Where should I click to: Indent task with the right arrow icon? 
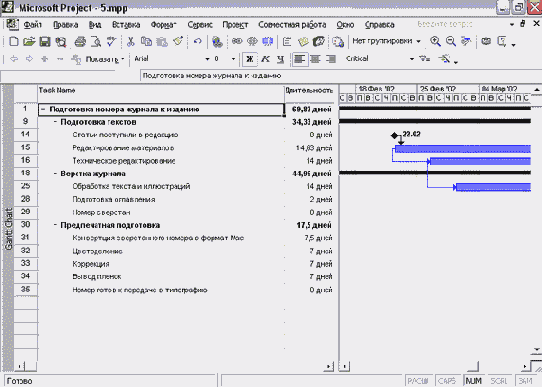tap(29, 59)
